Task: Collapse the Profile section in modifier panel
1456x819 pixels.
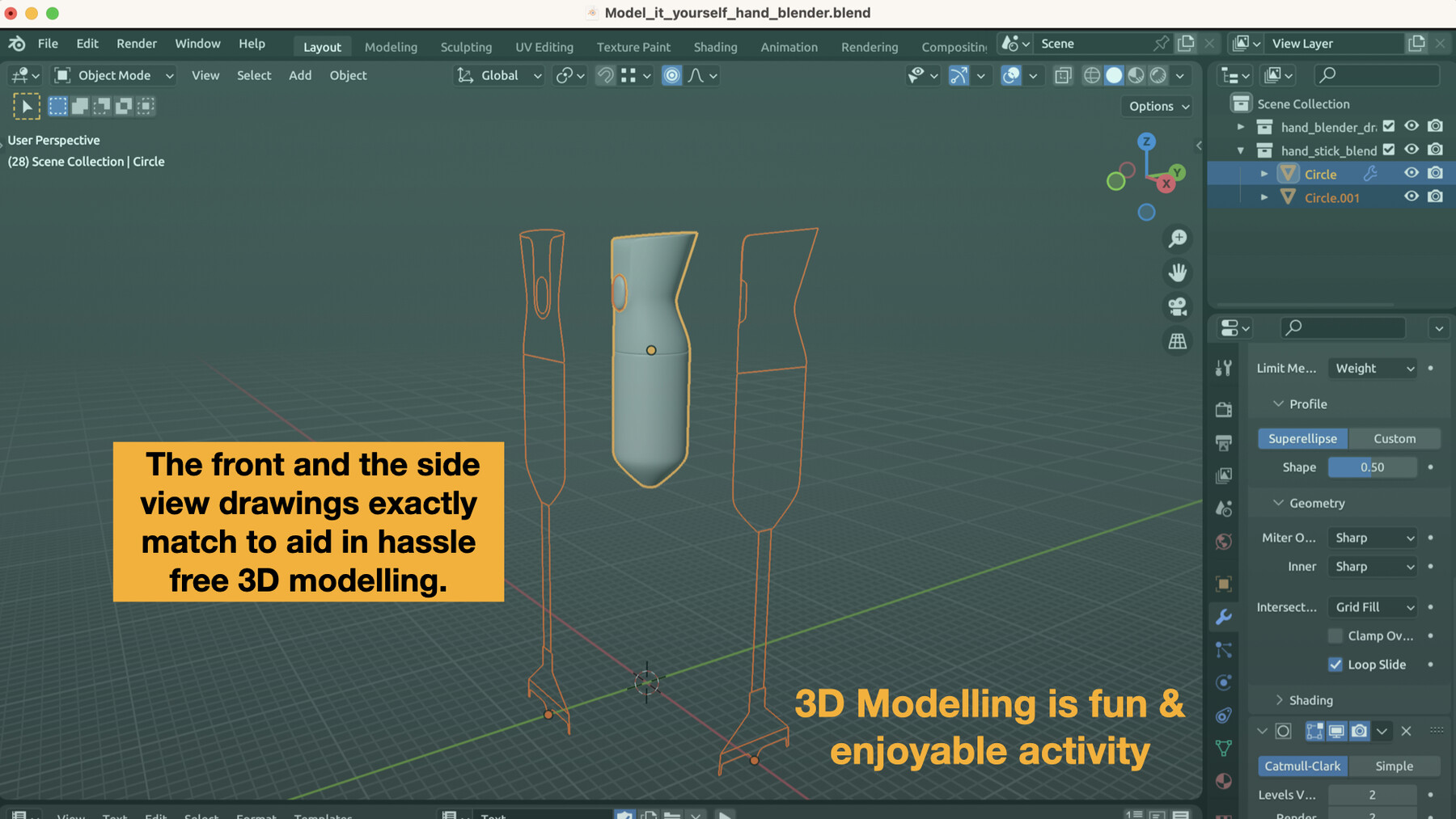Action: pos(1279,403)
